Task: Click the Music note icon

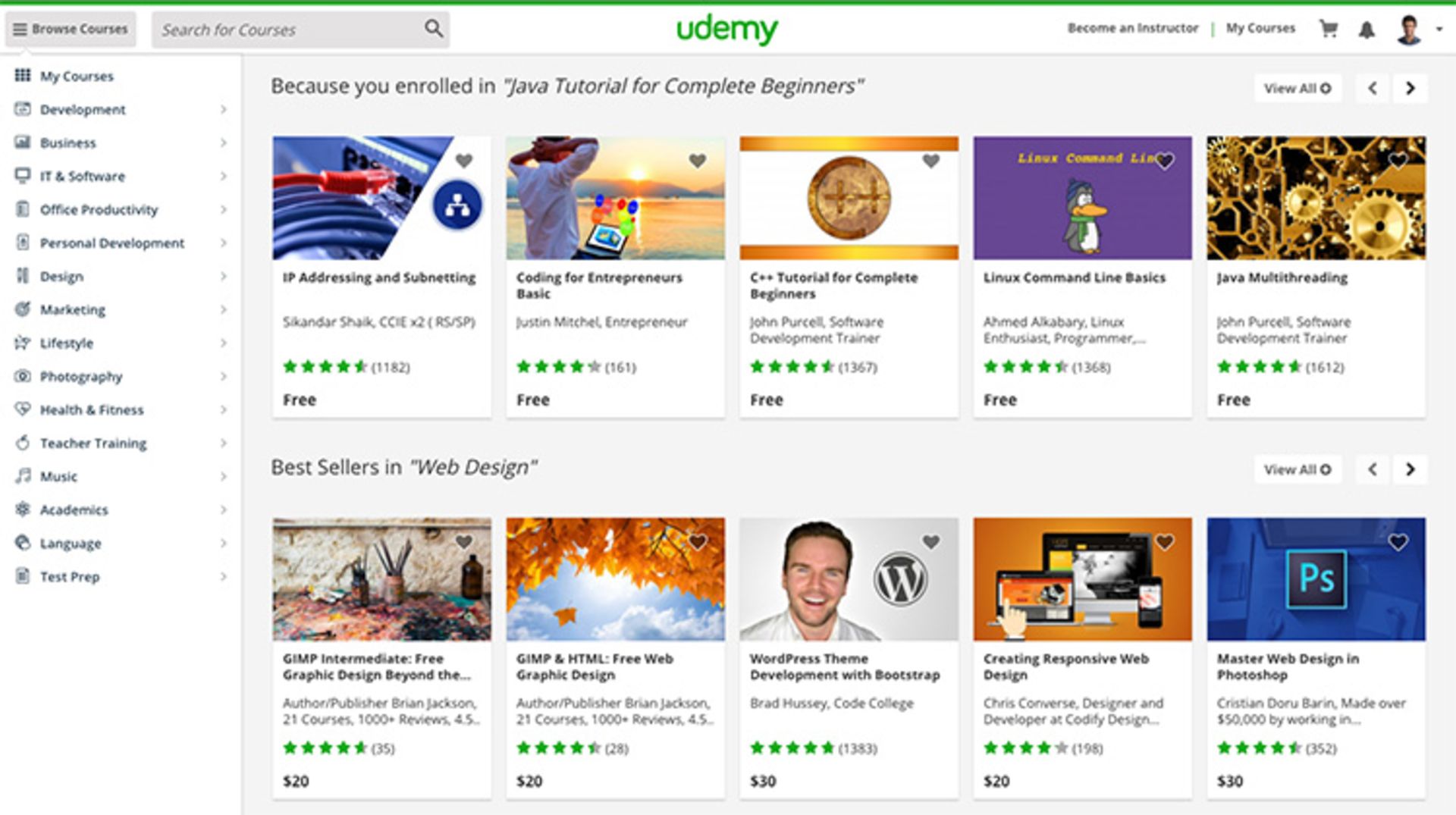Action: click(x=23, y=475)
